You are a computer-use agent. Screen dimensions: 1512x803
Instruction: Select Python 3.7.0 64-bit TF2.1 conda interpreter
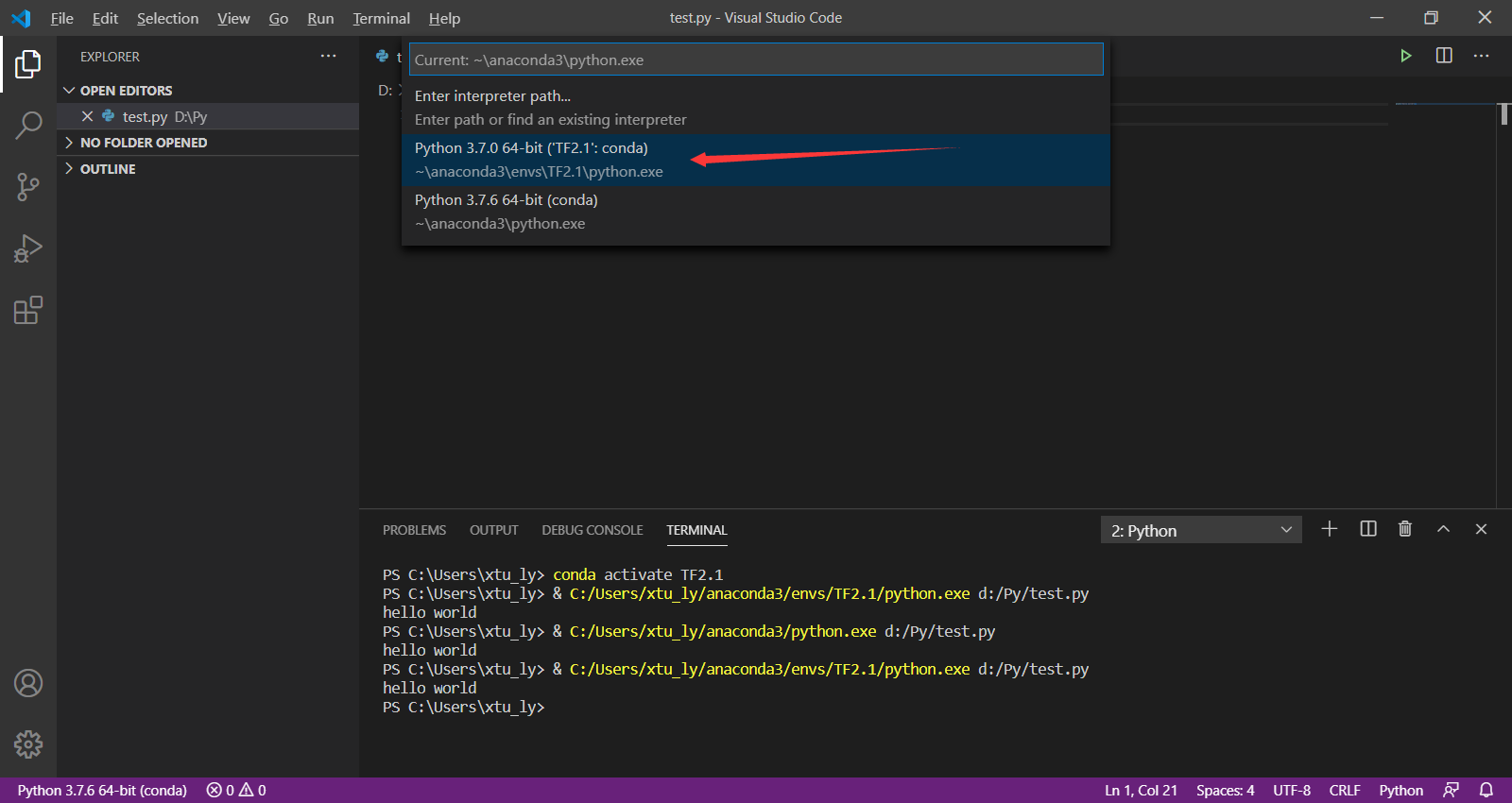[x=756, y=160]
